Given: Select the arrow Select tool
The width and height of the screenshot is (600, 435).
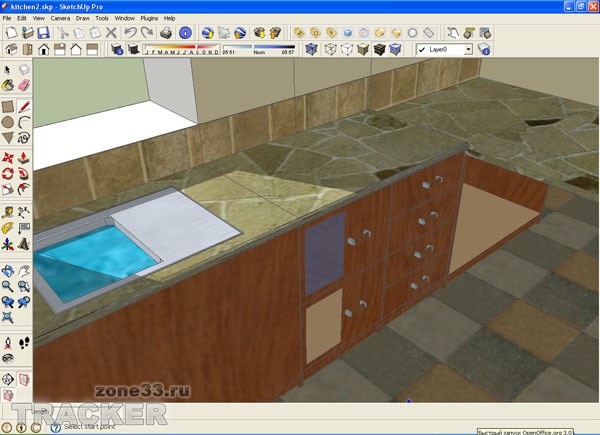Looking at the screenshot, I should (7, 70).
